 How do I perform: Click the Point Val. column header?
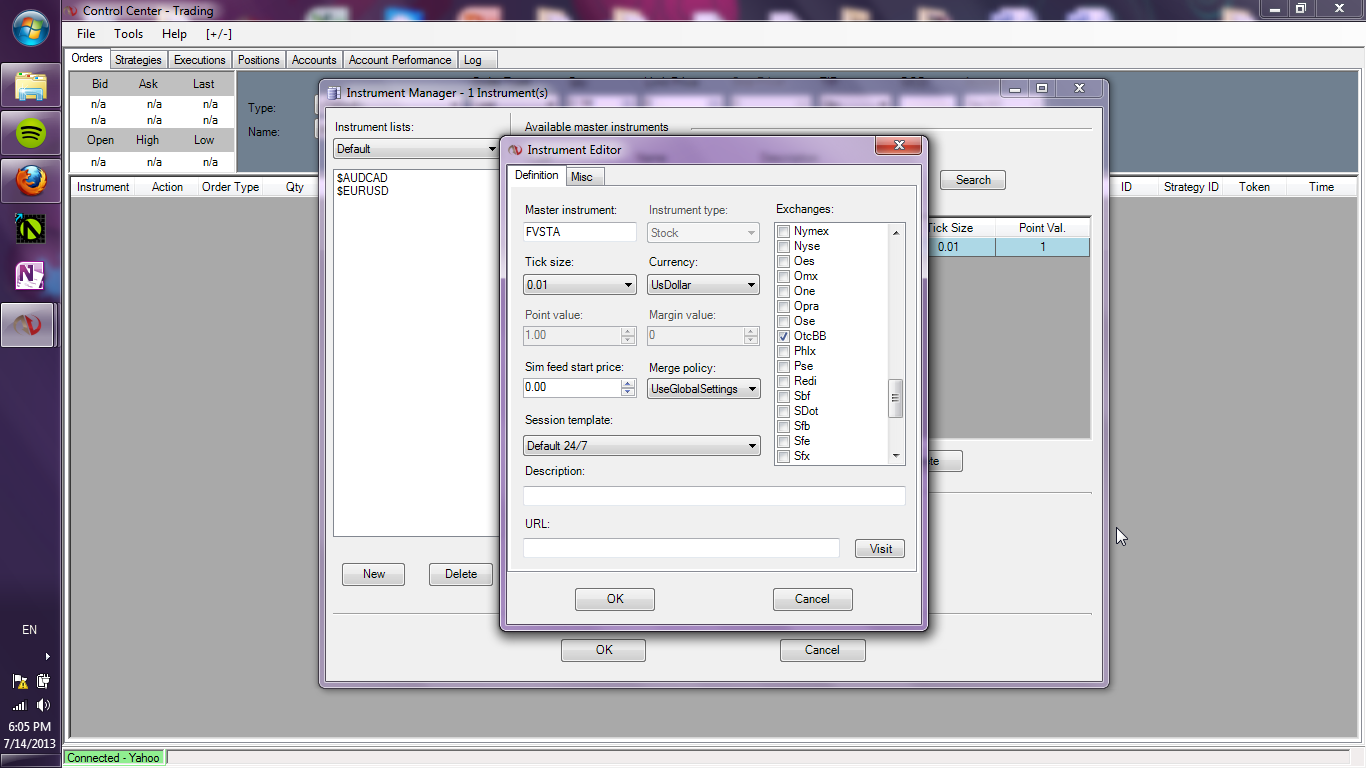coord(1043,228)
